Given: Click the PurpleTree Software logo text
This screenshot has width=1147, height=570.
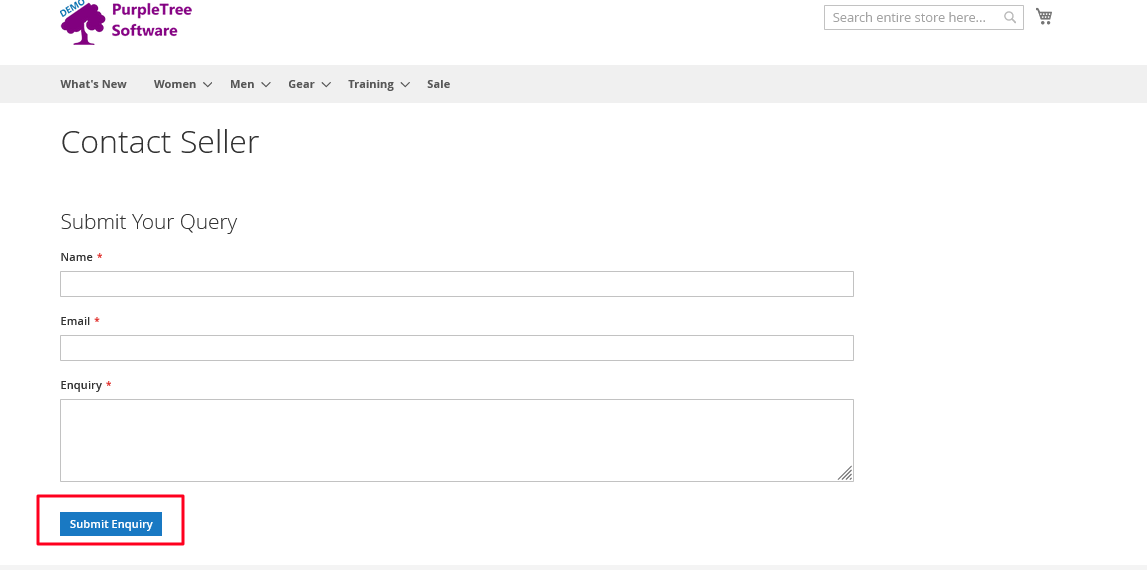Looking at the screenshot, I should tap(151, 20).
